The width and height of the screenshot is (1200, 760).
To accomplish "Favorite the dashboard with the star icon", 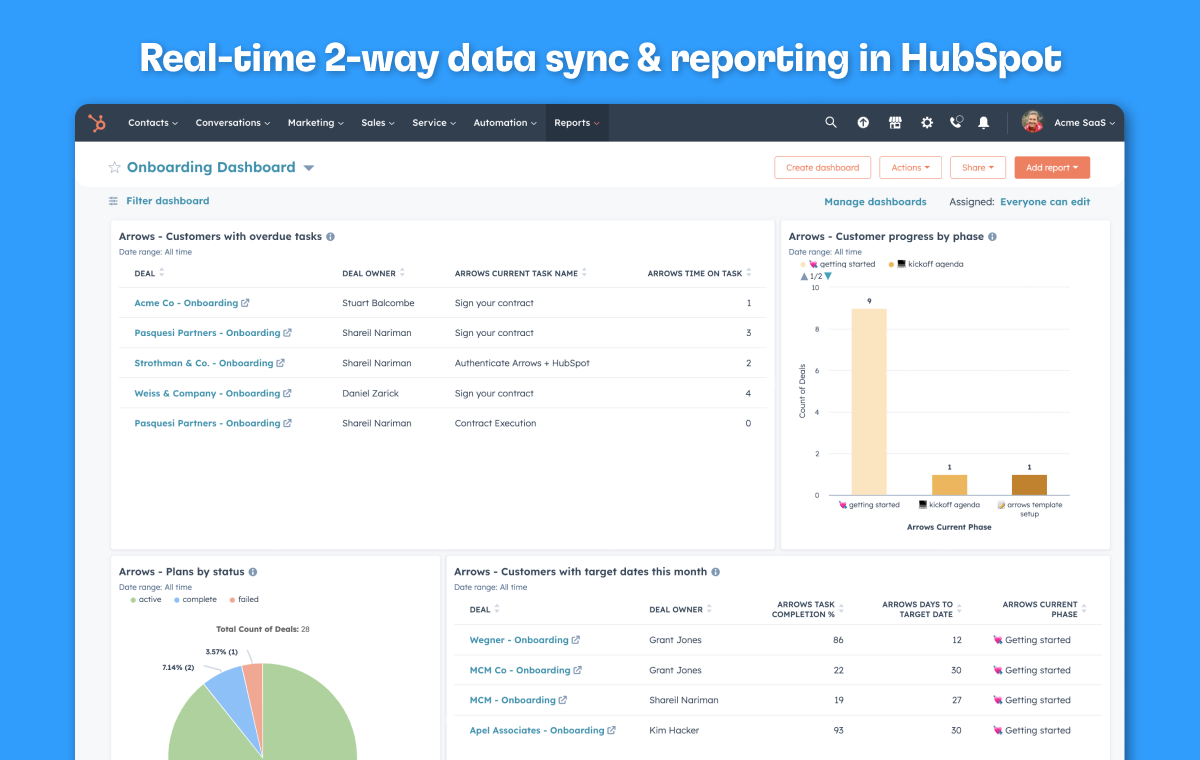I will [x=114, y=167].
